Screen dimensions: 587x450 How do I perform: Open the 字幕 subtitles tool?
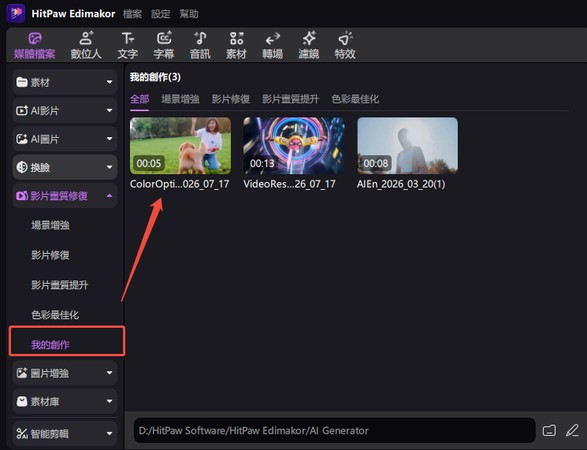pos(164,46)
